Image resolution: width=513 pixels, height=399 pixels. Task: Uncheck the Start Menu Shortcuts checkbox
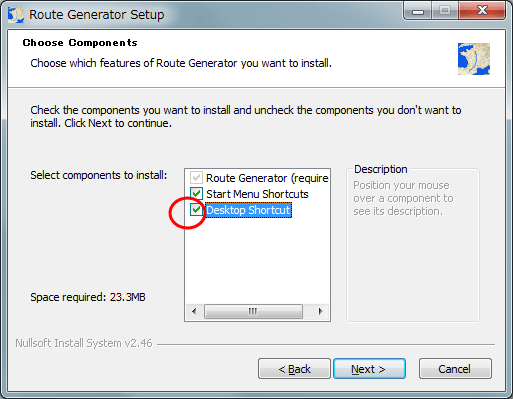(196, 194)
